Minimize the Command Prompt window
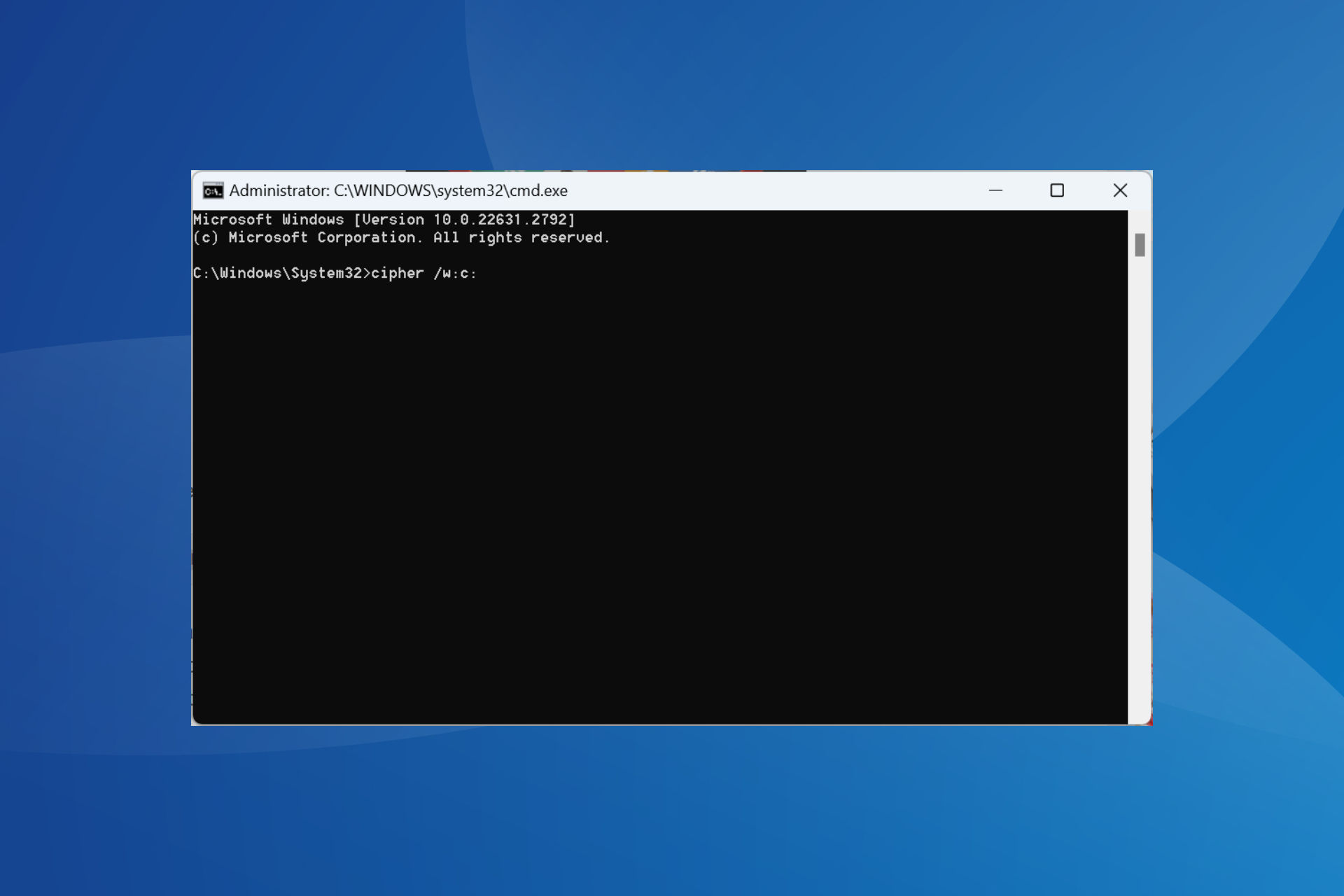Image resolution: width=1344 pixels, height=896 pixels. point(995,190)
